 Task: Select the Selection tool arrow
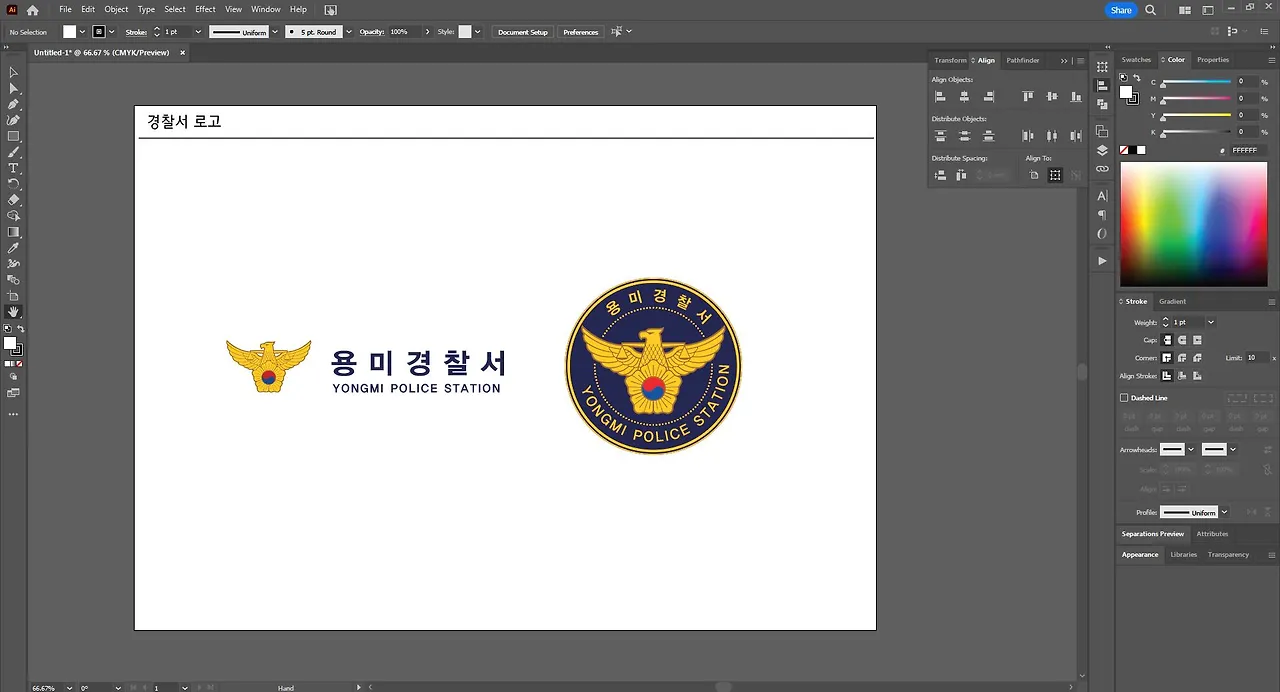pos(14,72)
